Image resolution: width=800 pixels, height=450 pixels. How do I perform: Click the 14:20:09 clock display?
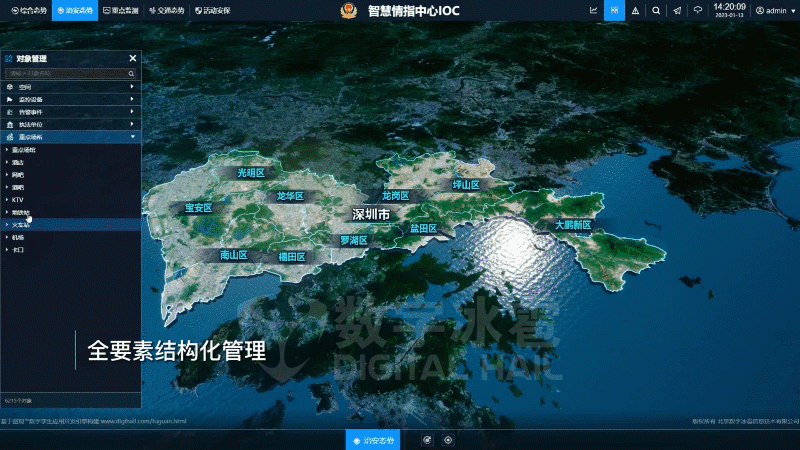coord(729,7)
